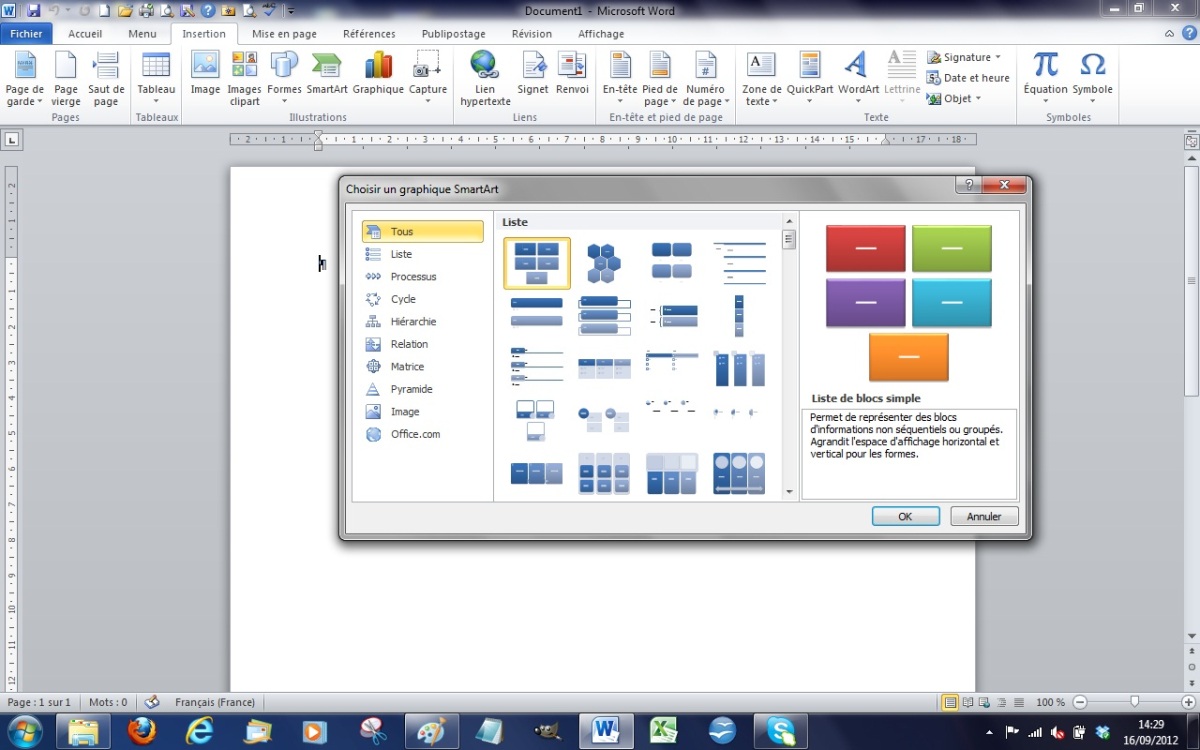The image size is (1200, 750).
Task: Insert a Renvoi cross-reference
Action: tap(572, 74)
